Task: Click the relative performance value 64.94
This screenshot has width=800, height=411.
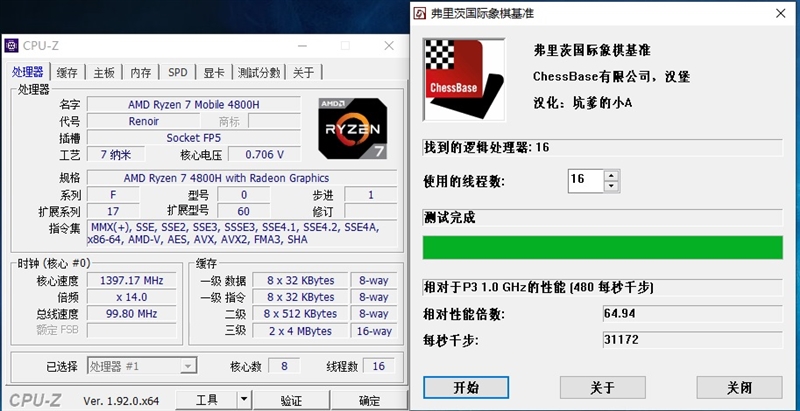Action: (x=692, y=313)
